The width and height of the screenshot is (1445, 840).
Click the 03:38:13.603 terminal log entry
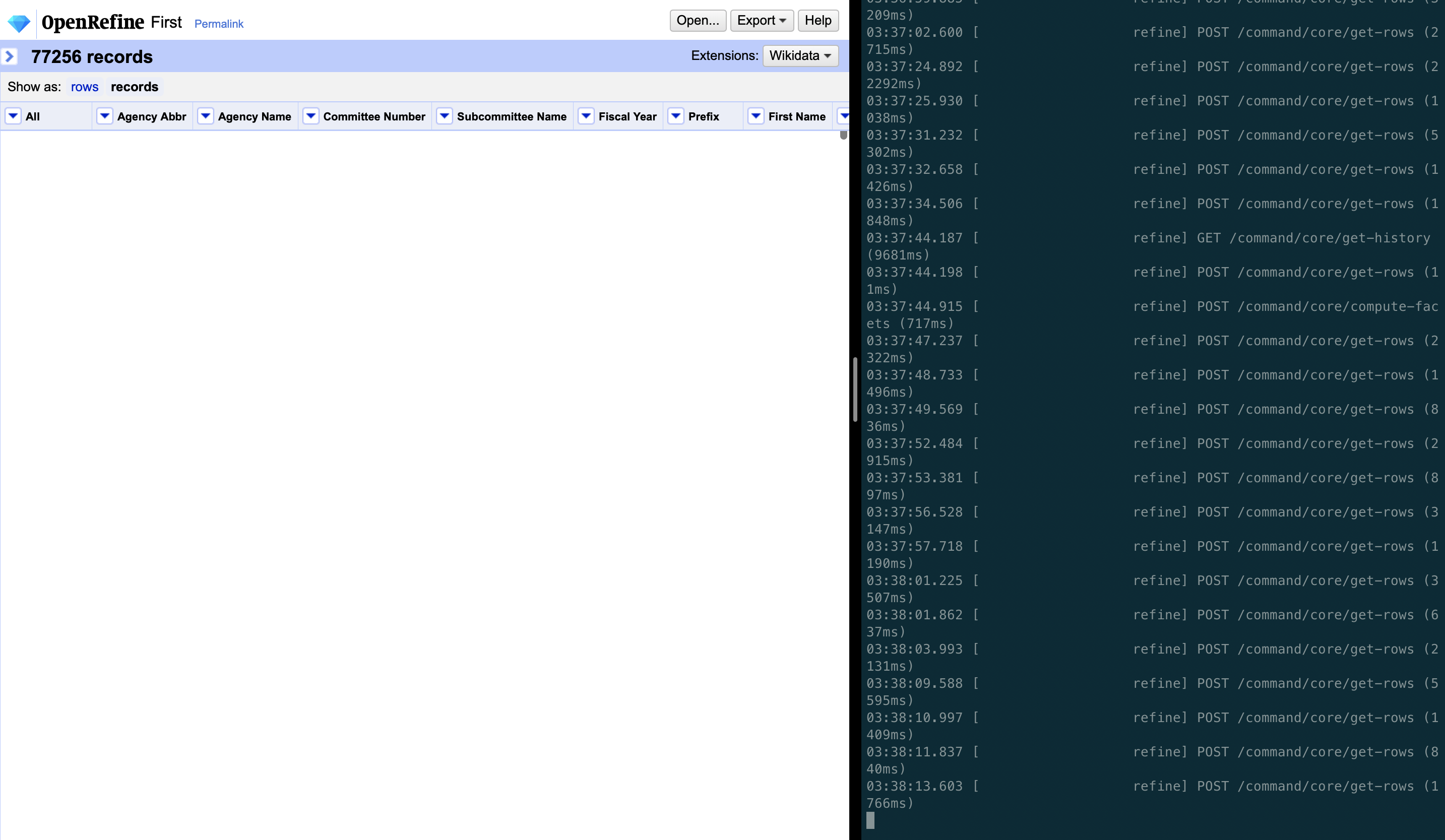(x=1153, y=795)
